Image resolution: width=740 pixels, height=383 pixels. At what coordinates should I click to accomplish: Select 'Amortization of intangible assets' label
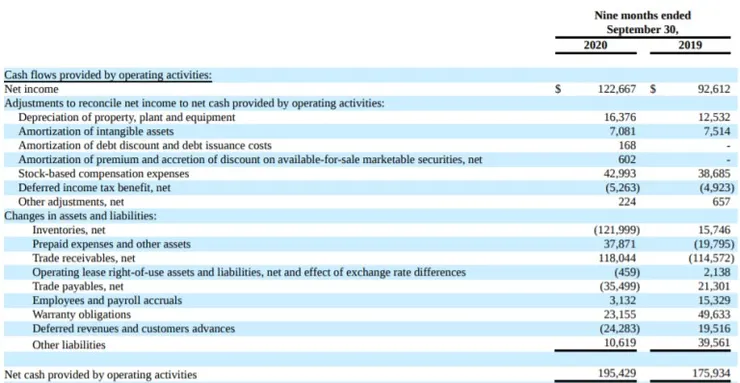[x=96, y=131]
